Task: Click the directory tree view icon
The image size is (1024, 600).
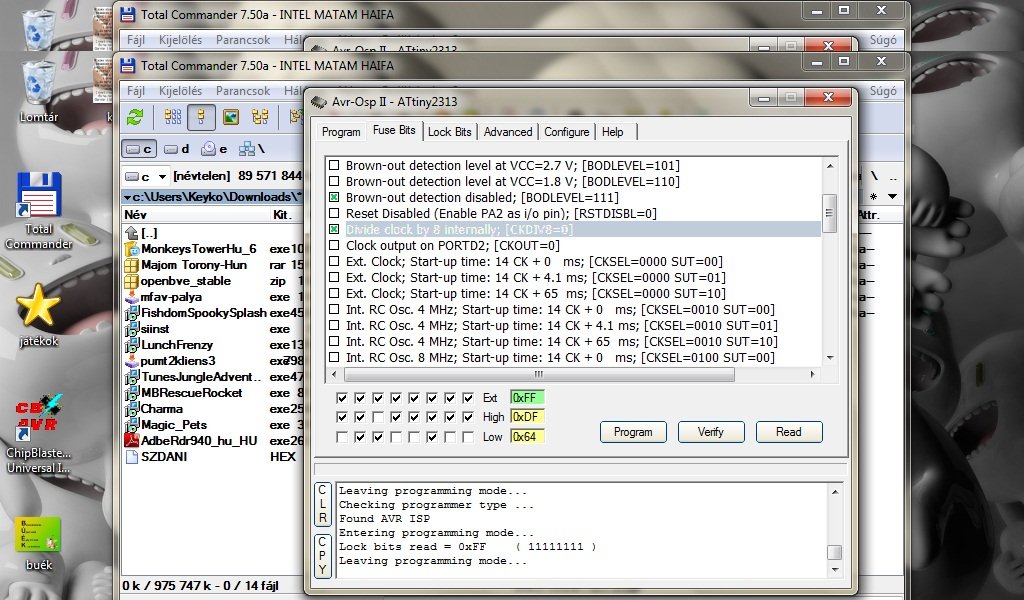Action: point(260,117)
